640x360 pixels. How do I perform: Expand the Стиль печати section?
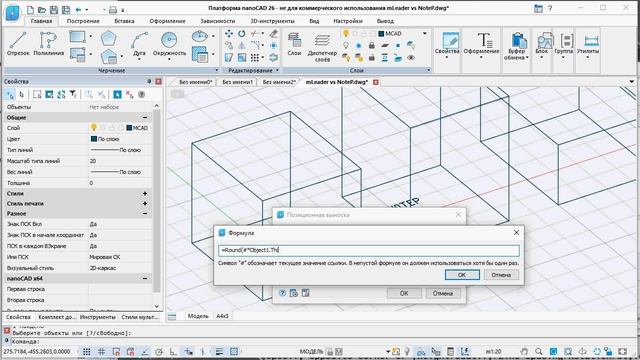point(145,203)
